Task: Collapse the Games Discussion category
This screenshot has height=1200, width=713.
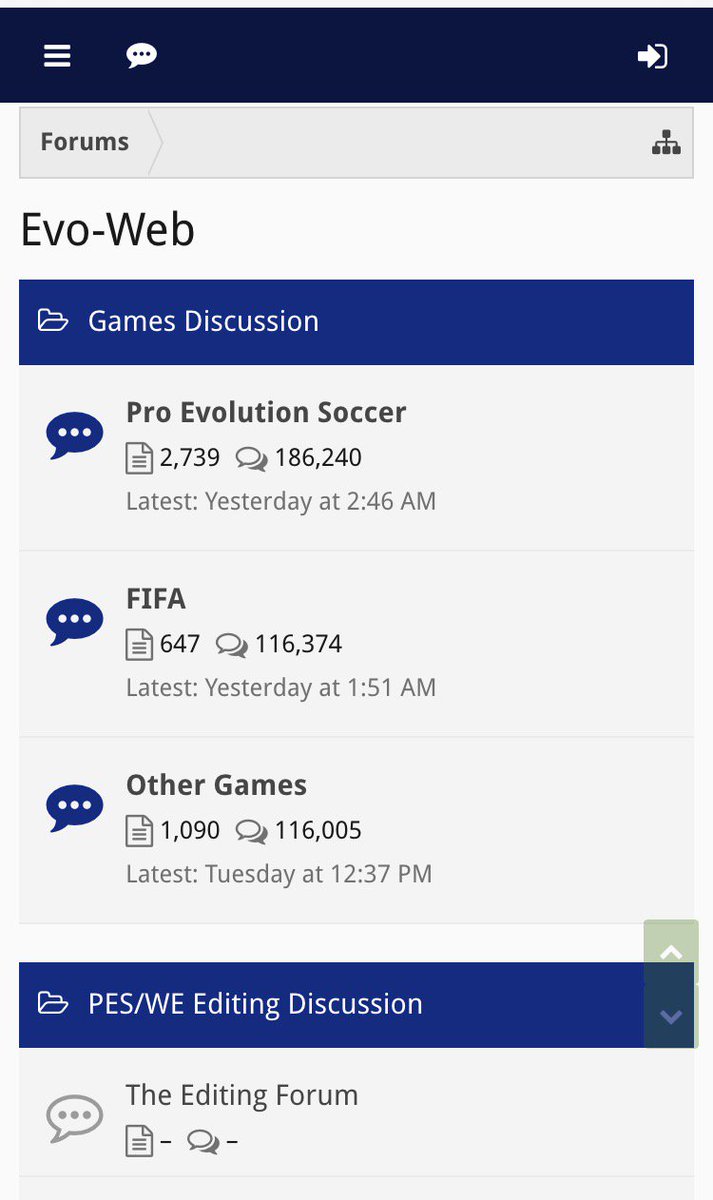Action: point(53,321)
